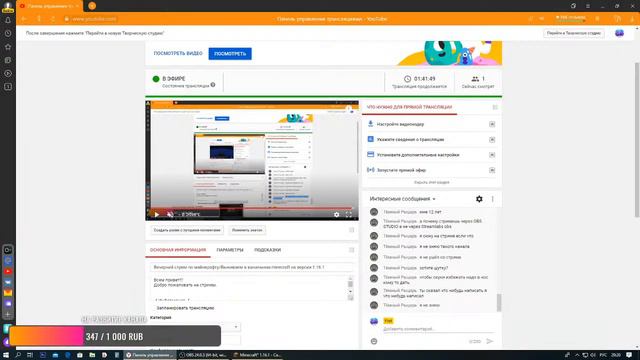Click the stream title input field
The image size is (640, 360).
(x=251, y=267)
